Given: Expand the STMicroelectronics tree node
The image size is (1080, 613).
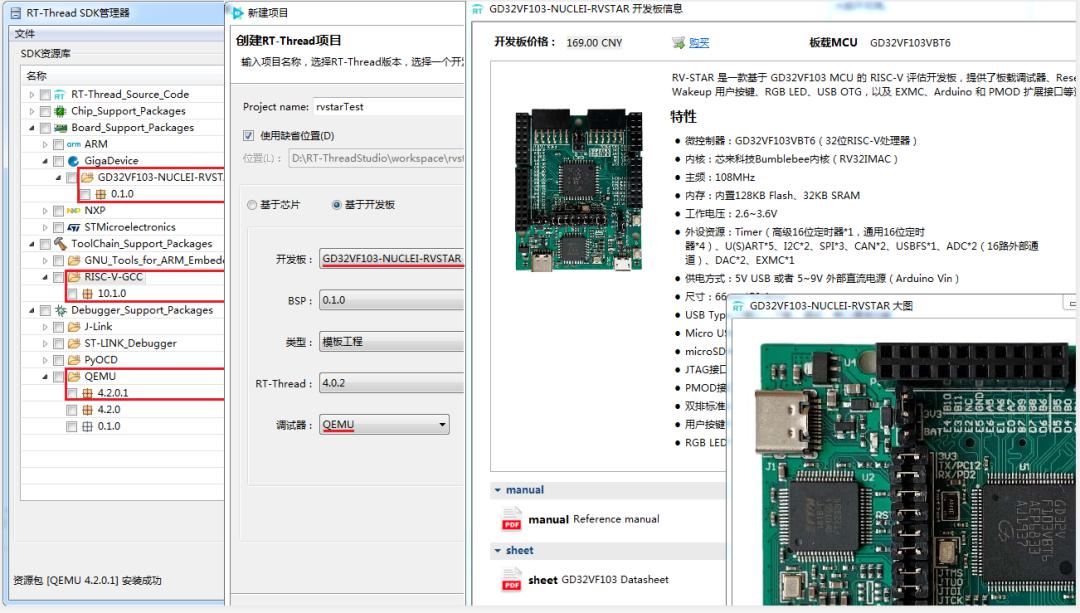Looking at the screenshot, I should 45,227.
